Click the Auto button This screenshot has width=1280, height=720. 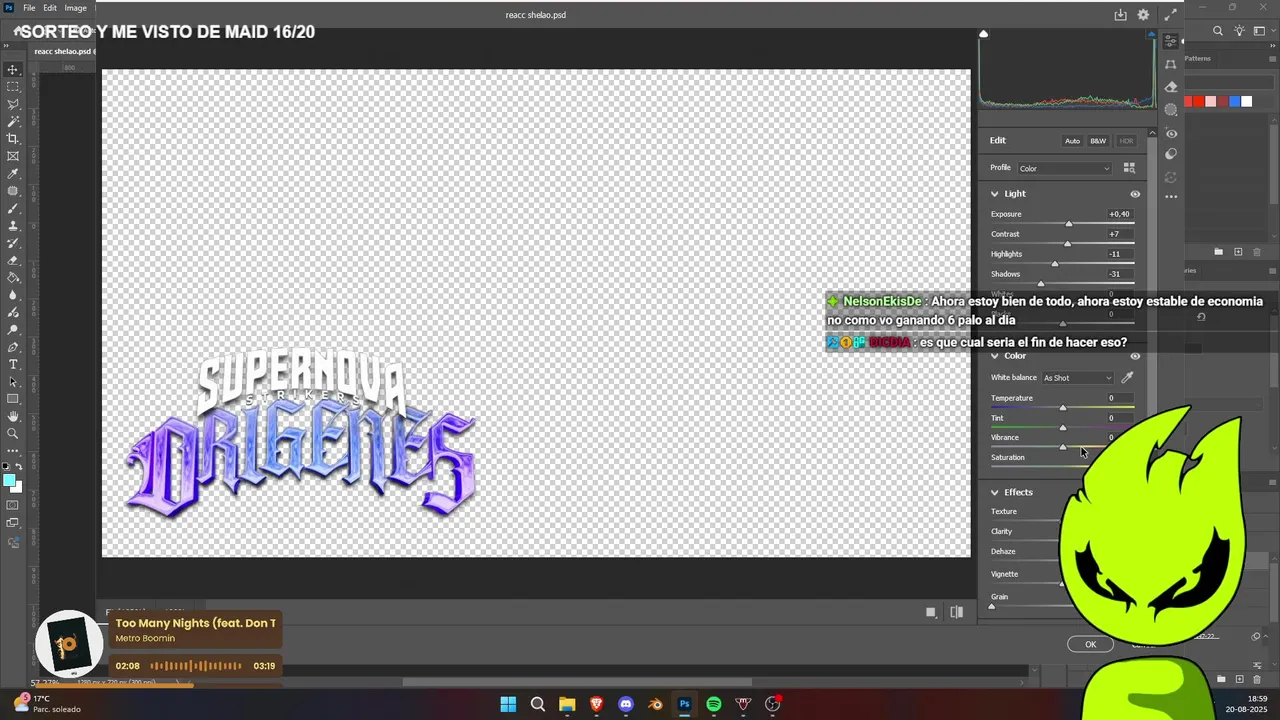point(1072,141)
